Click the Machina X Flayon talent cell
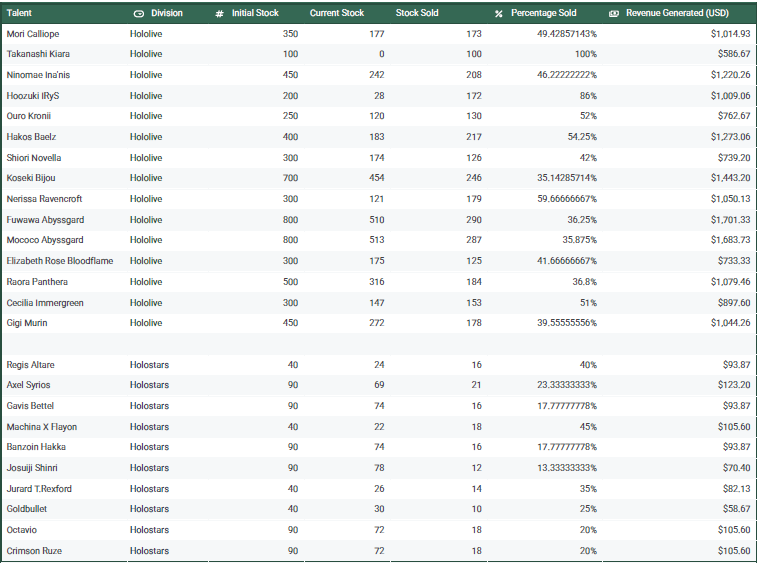This screenshot has width=758, height=564. pos(42,427)
